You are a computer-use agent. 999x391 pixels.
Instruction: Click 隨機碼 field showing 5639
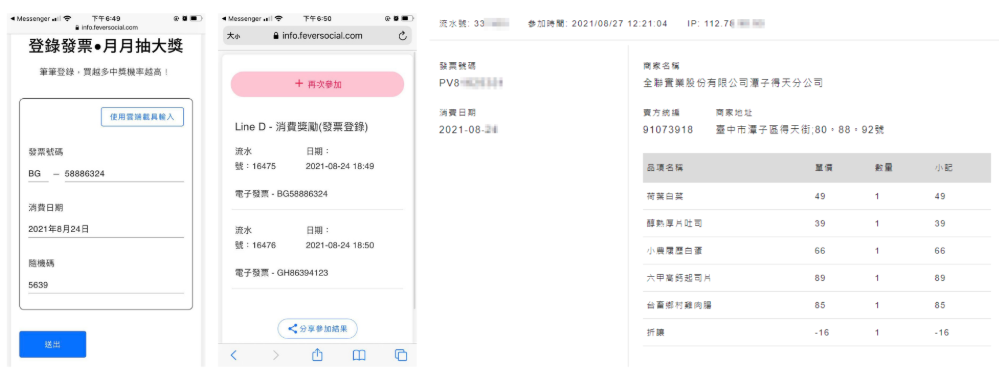(106, 285)
